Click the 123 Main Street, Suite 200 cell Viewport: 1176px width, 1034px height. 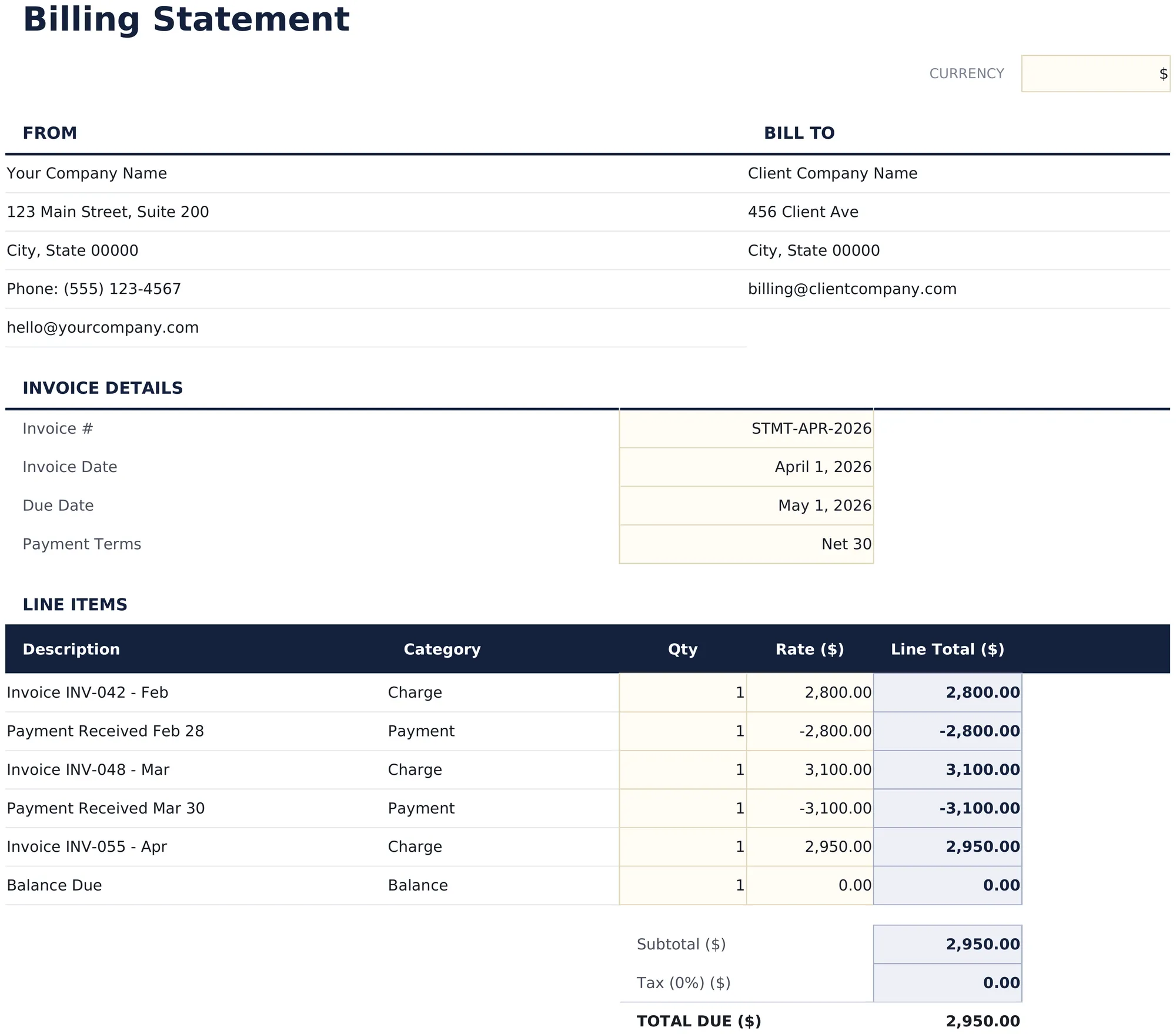tap(376, 212)
